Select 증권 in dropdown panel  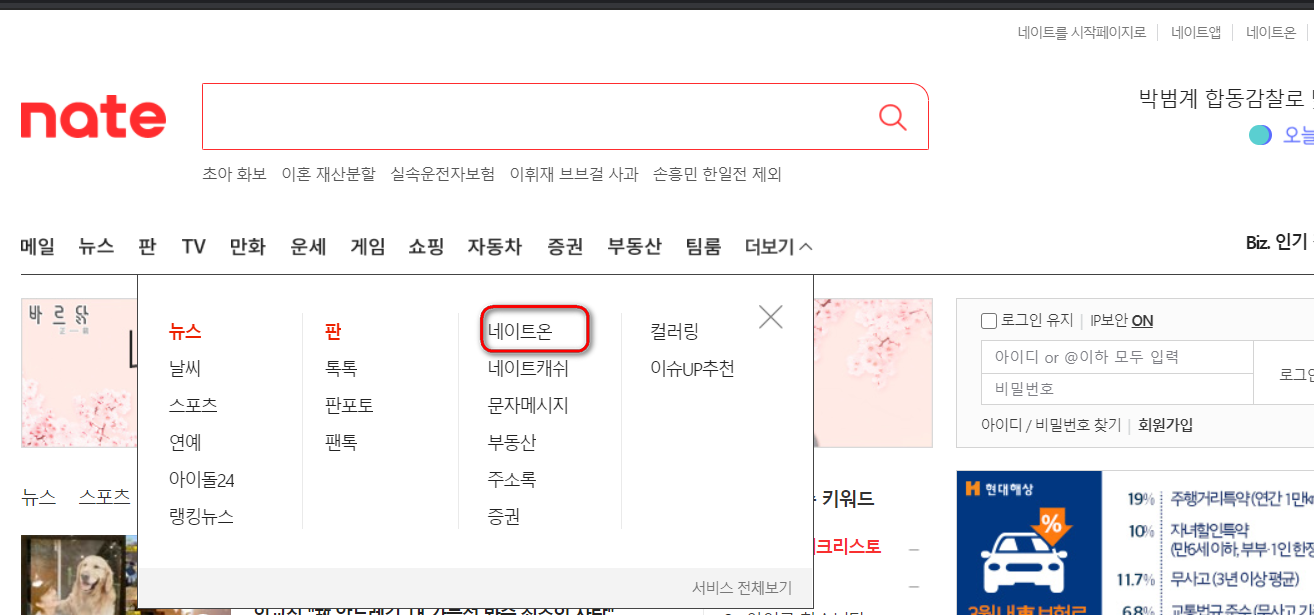pyautogui.click(x=504, y=517)
